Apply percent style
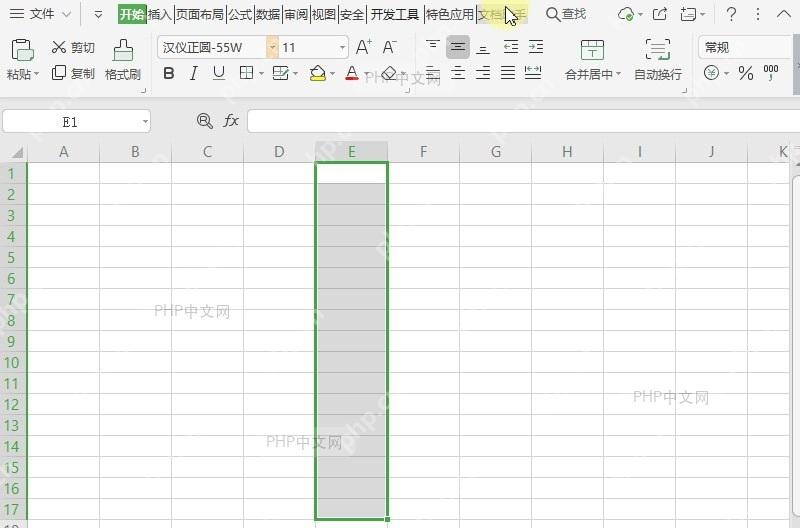This screenshot has height=528, width=800. click(746, 73)
